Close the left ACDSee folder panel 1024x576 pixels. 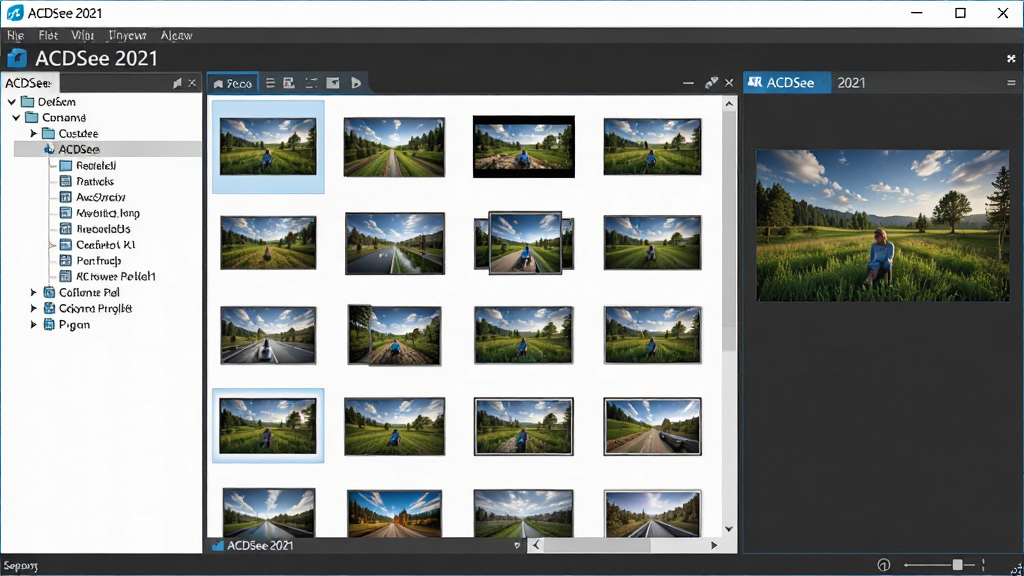tap(192, 83)
